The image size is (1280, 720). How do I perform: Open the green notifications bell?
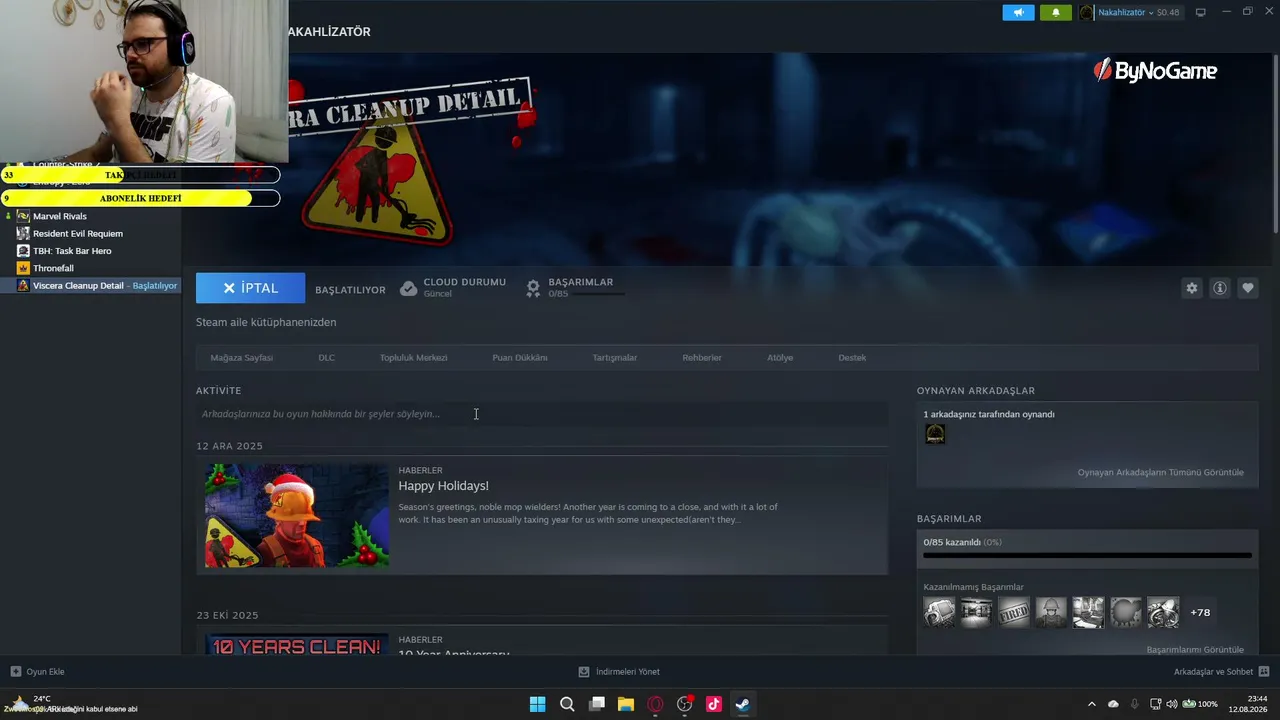click(1056, 12)
